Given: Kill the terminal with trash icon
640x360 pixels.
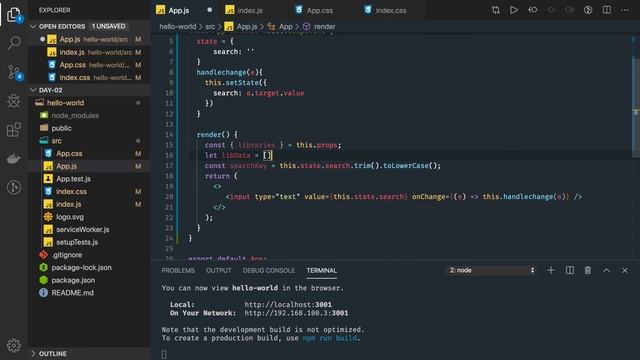Looking at the screenshot, I should [588, 270].
